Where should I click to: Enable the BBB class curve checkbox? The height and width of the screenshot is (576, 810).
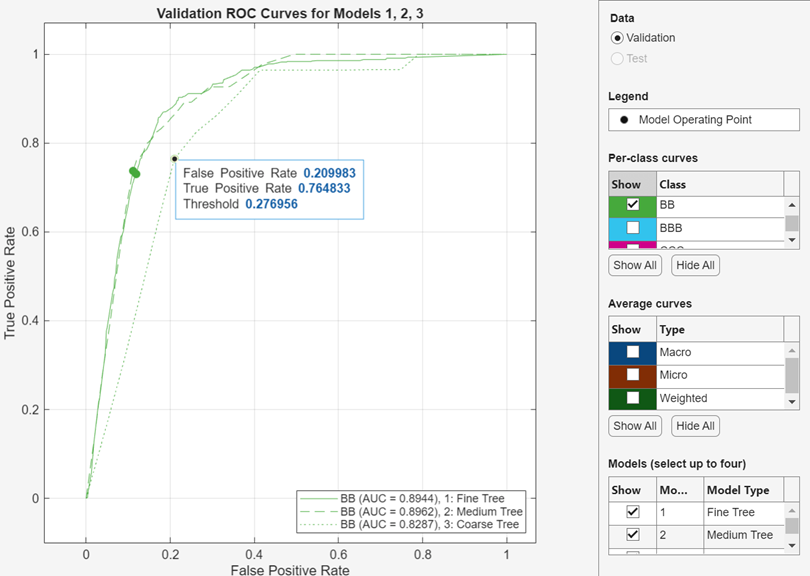(x=632, y=228)
